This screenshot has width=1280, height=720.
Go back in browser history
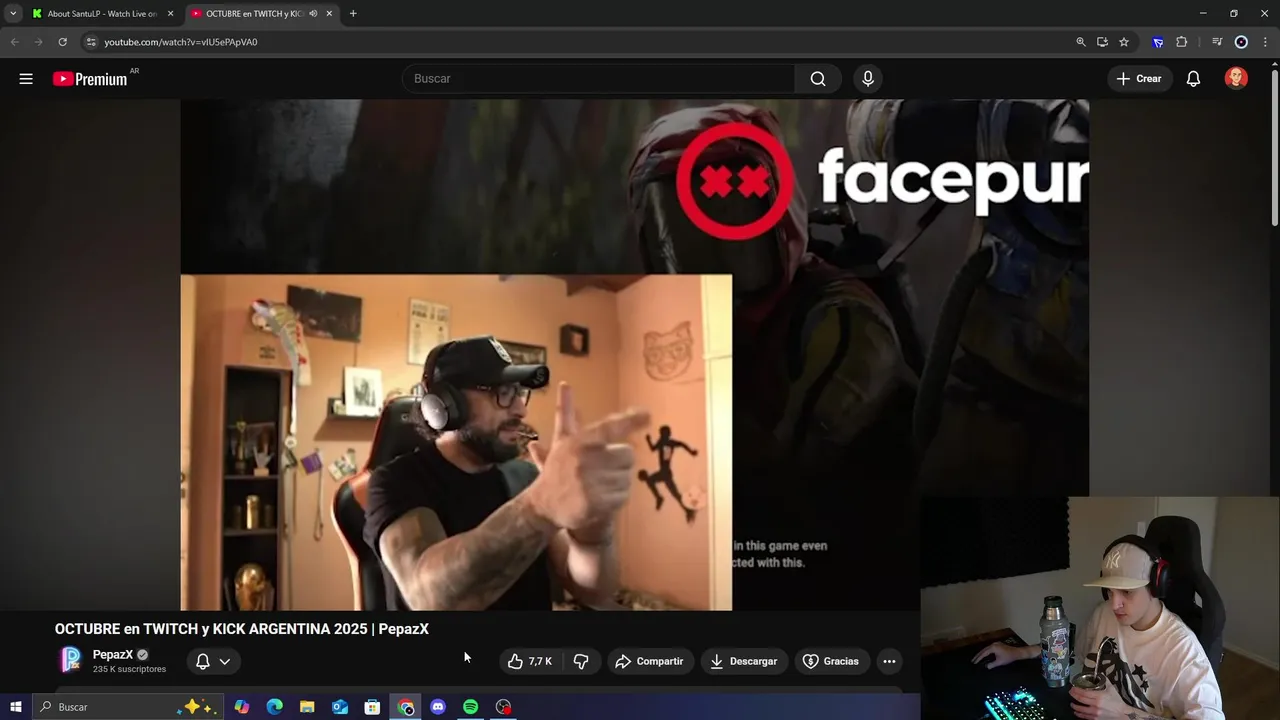[14, 42]
